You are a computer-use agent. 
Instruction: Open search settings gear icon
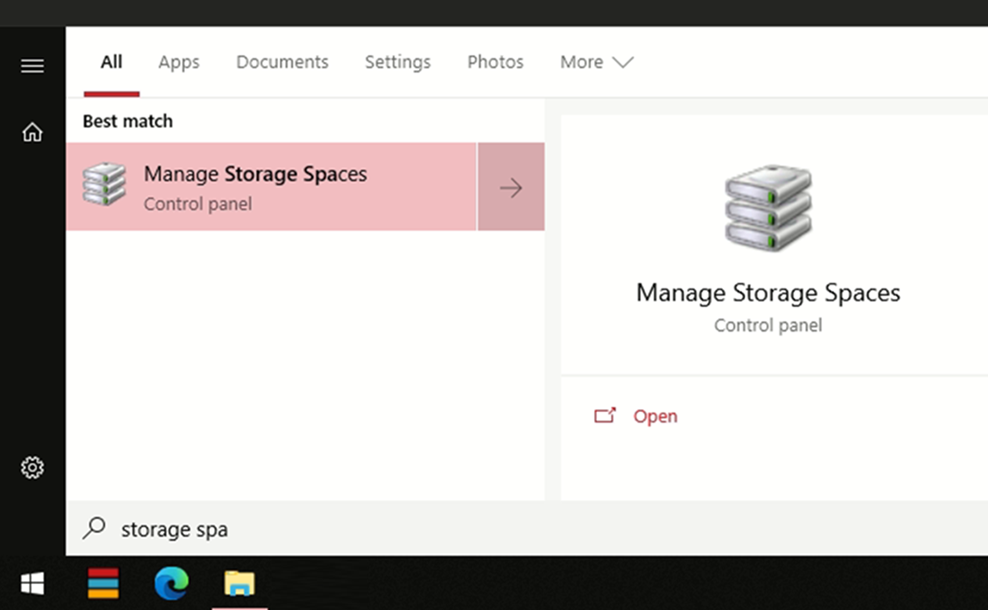coord(32,468)
